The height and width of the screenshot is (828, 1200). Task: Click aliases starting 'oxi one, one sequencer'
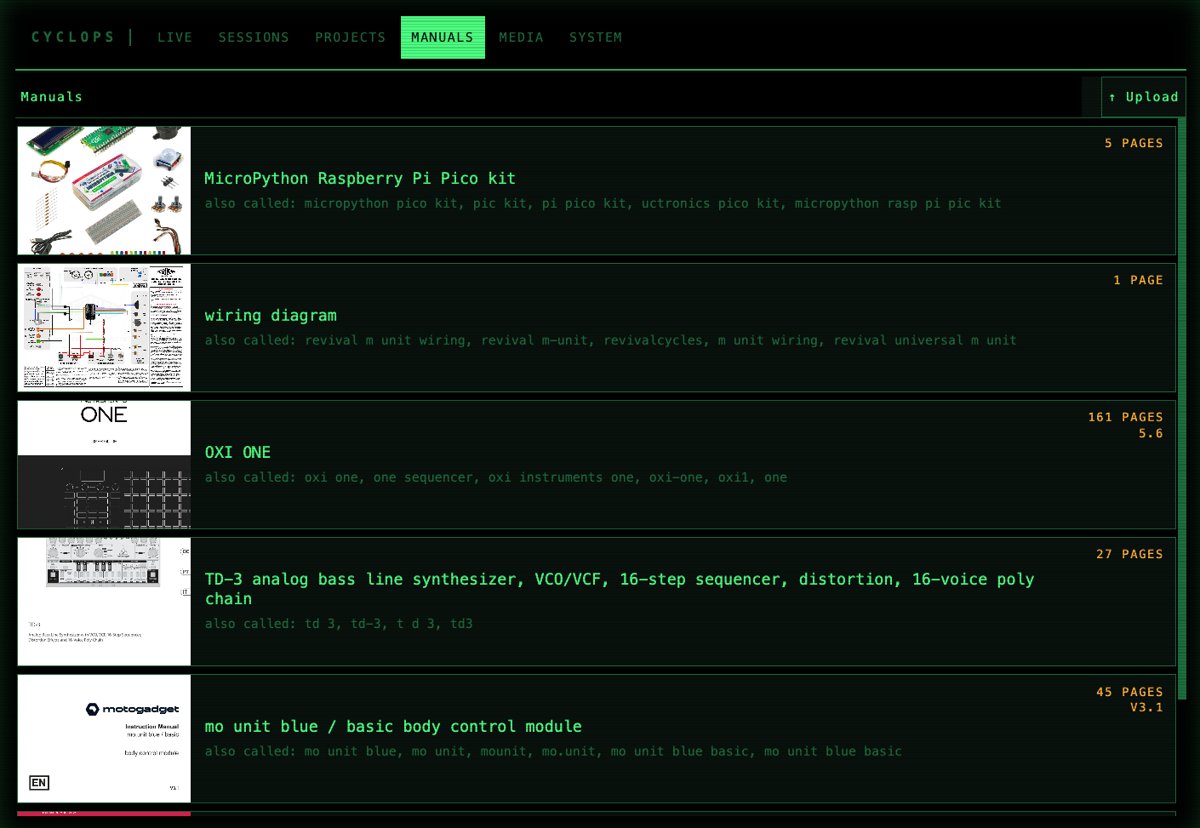pos(496,478)
